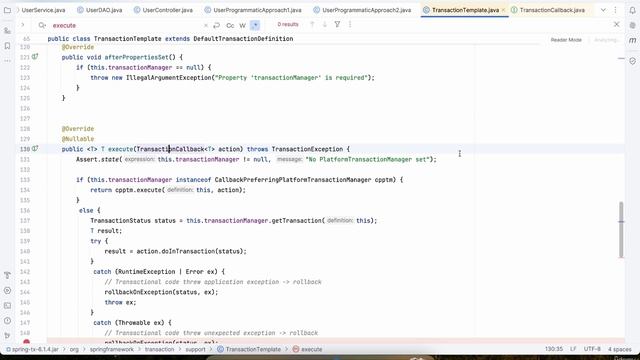Click the Reader Mode label

pyautogui.click(x=566, y=40)
